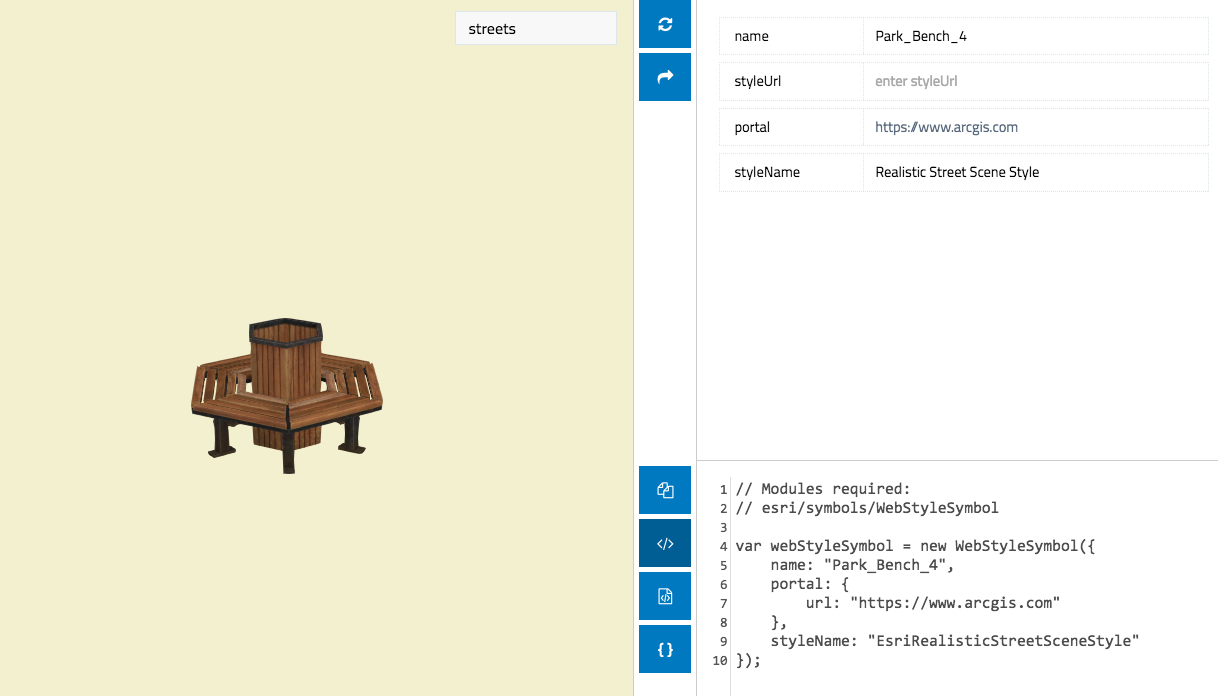Viewport: 1218px width, 696px height.
Task: Click the share arrow button
Action: click(x=665, y=77)
